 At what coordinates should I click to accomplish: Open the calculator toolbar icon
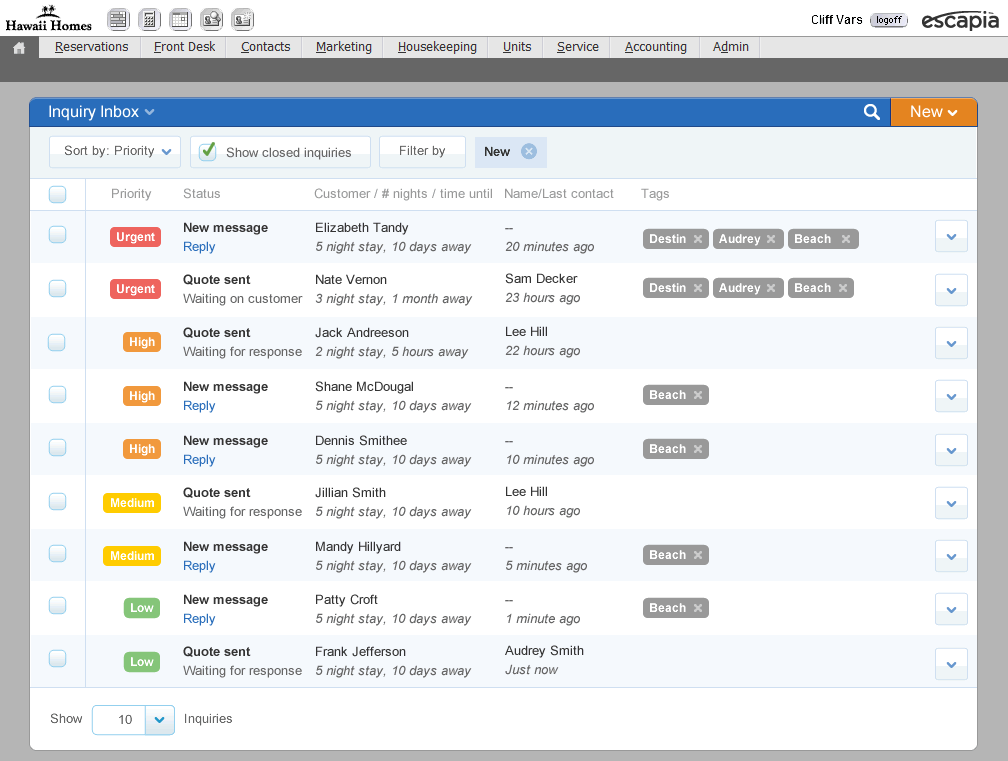149,19
